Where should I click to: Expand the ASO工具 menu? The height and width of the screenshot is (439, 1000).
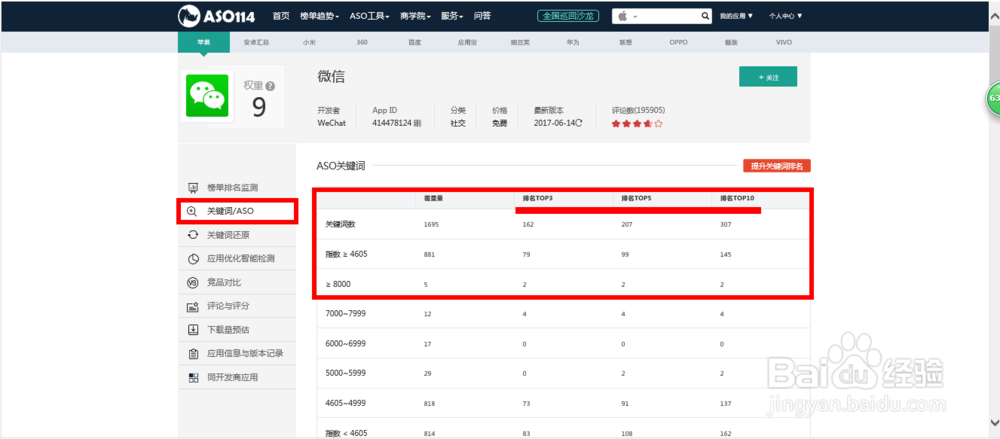click(x=370, y=16)
